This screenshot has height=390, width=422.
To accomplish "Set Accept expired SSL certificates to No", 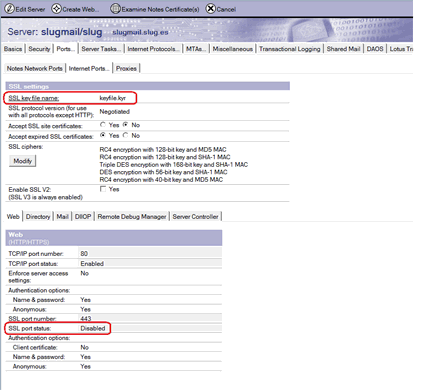I will click(125, 135).
